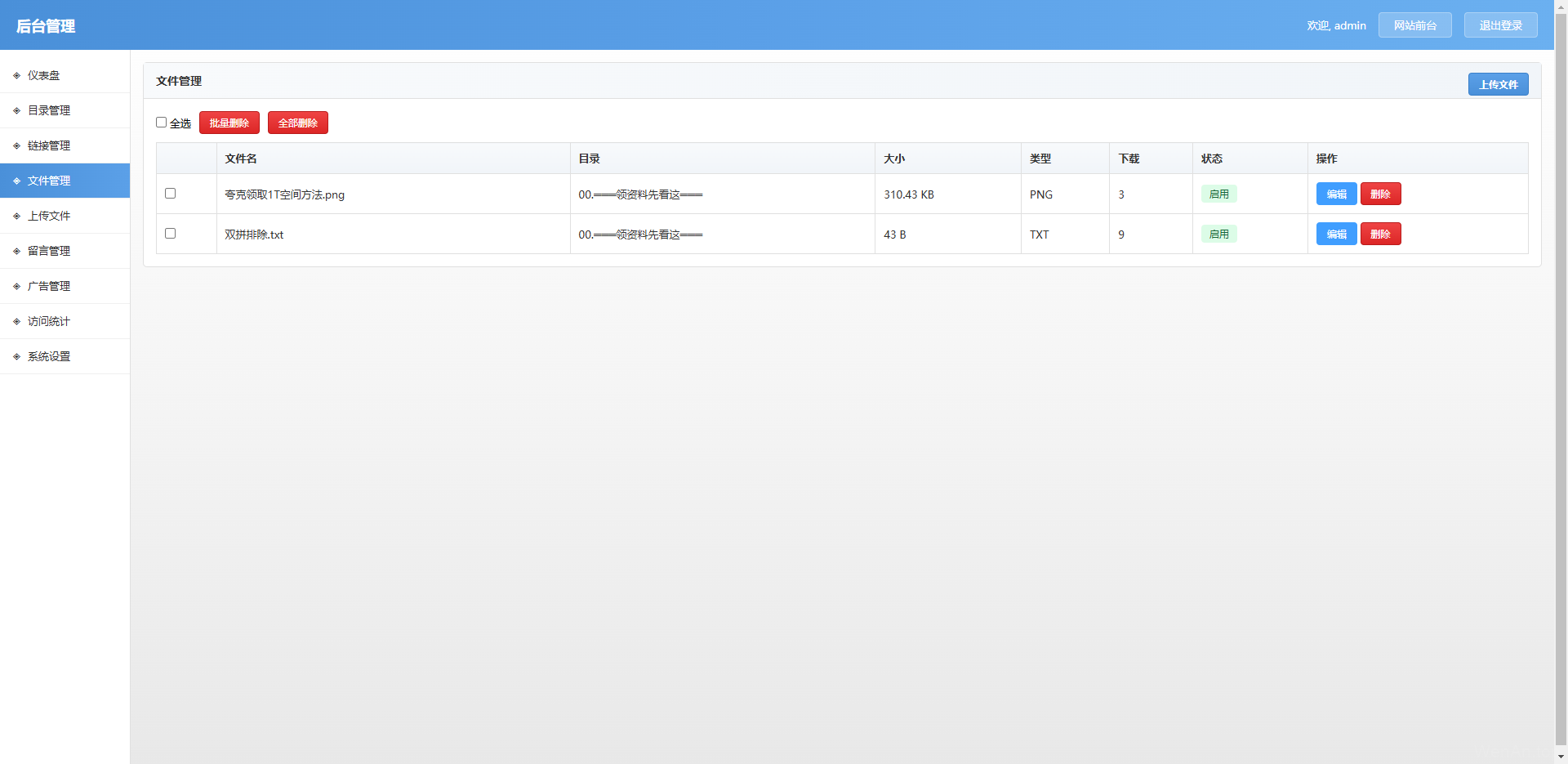
Task: Delete the 双拼排除.txt file
Action: pyautogui.click(x=1380, y=234)
